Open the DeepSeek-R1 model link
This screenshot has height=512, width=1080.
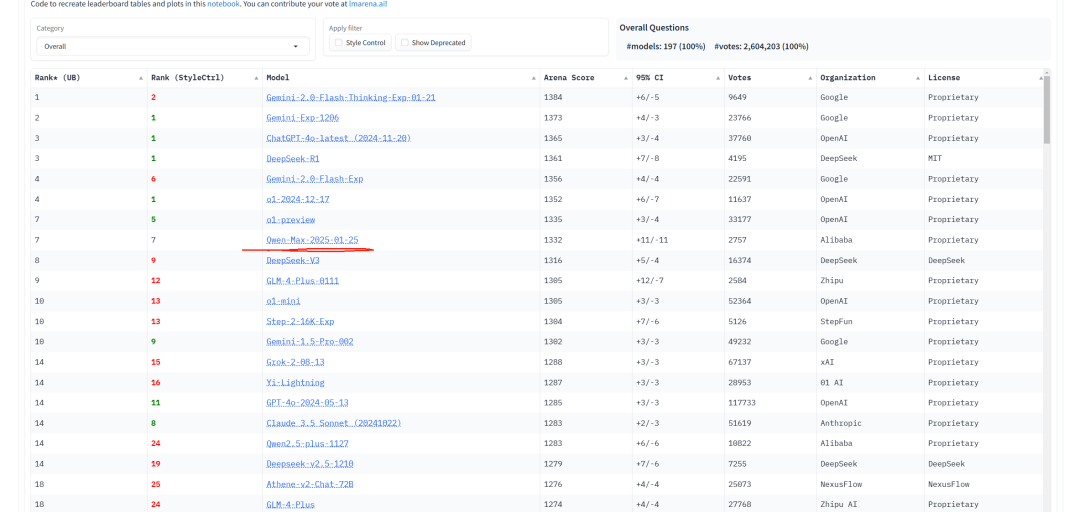click(293, 158)
